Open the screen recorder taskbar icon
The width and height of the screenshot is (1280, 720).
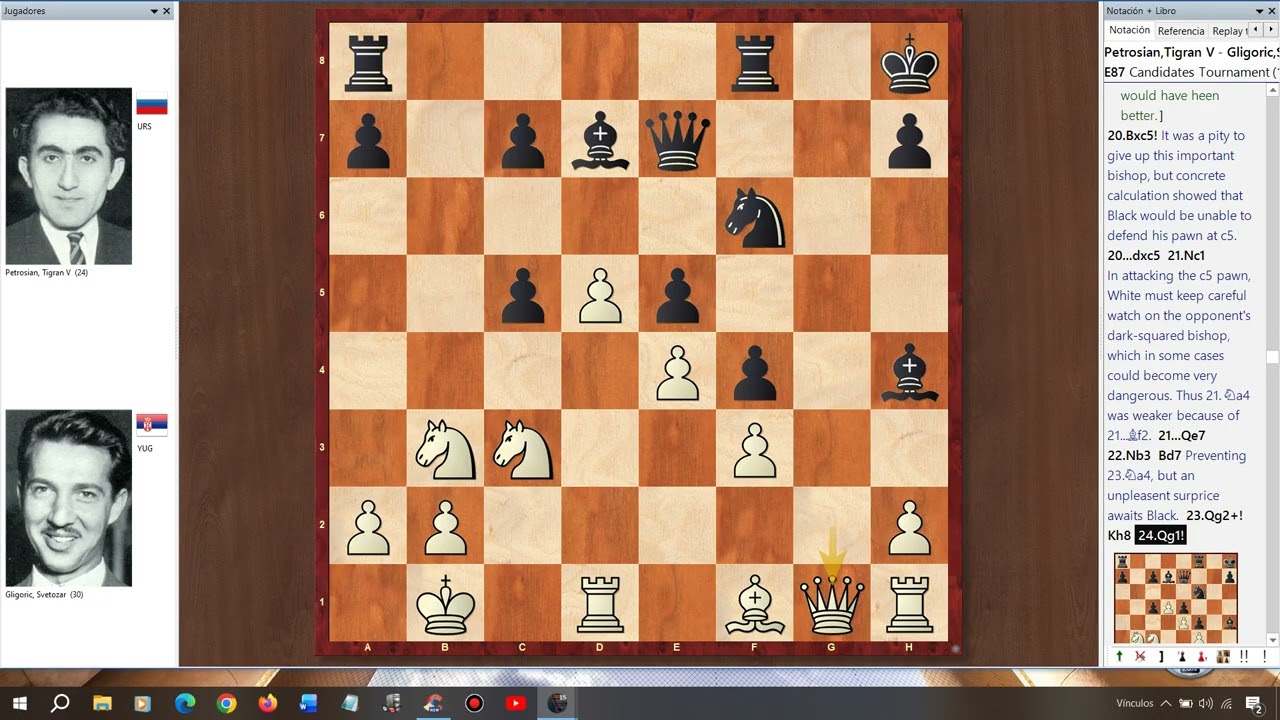tap(474, 703)
